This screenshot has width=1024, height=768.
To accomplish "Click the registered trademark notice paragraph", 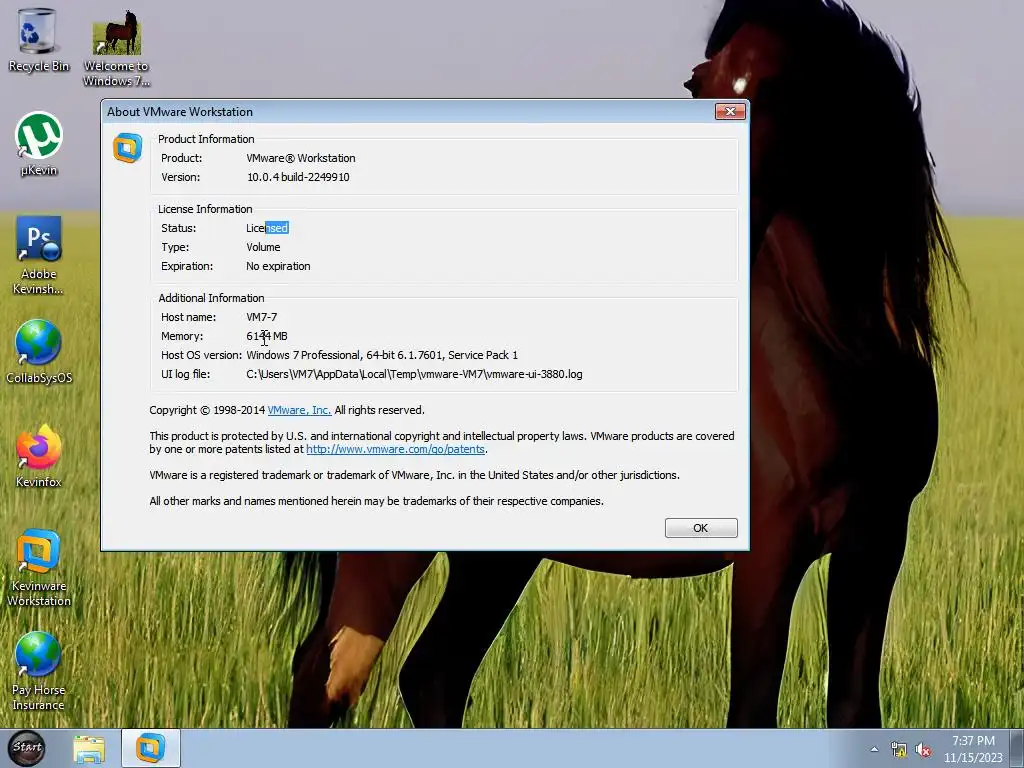I will tap(415, 475).
